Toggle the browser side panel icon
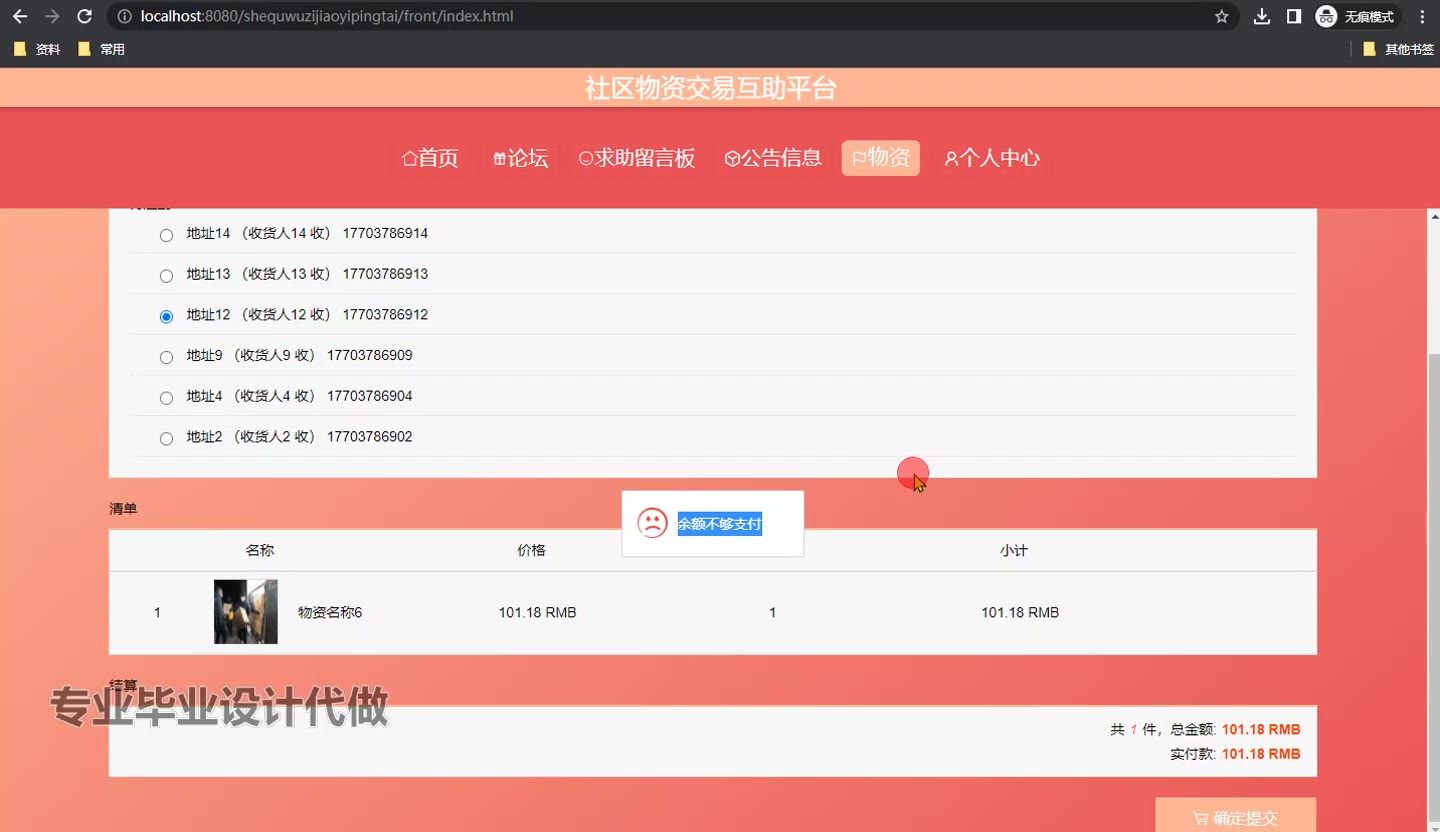Viewport: 1440px width, 832px height. [1293, 17]
